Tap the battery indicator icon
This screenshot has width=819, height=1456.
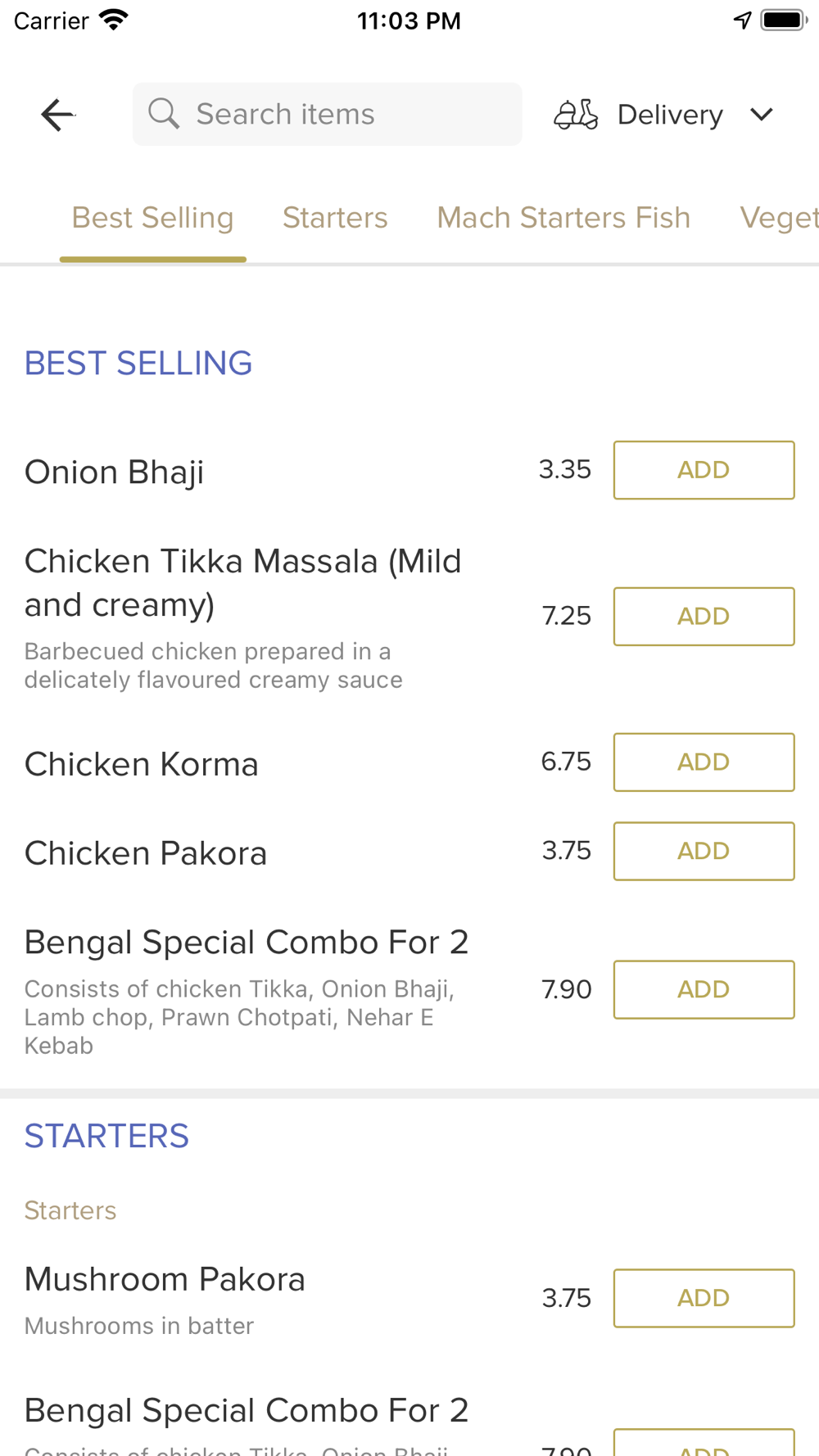click(783, 20)
